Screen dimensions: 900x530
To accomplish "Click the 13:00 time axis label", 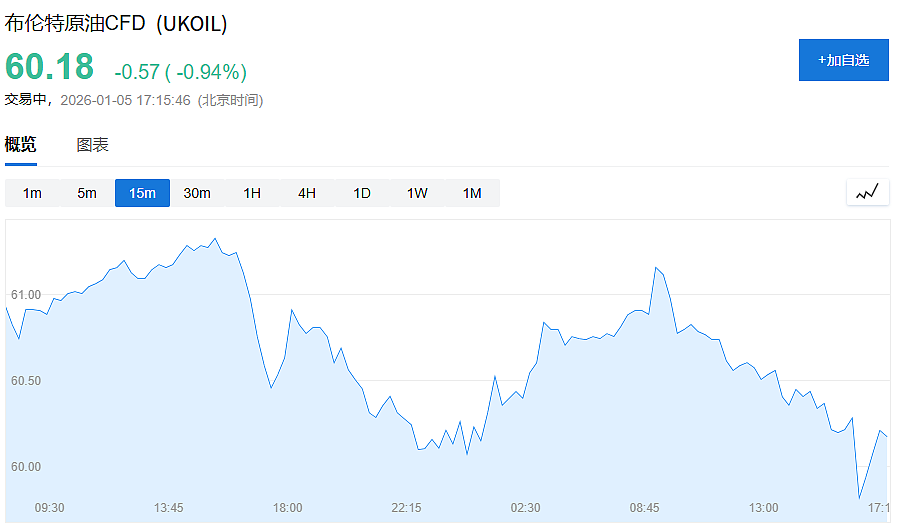I will [763, 508].
